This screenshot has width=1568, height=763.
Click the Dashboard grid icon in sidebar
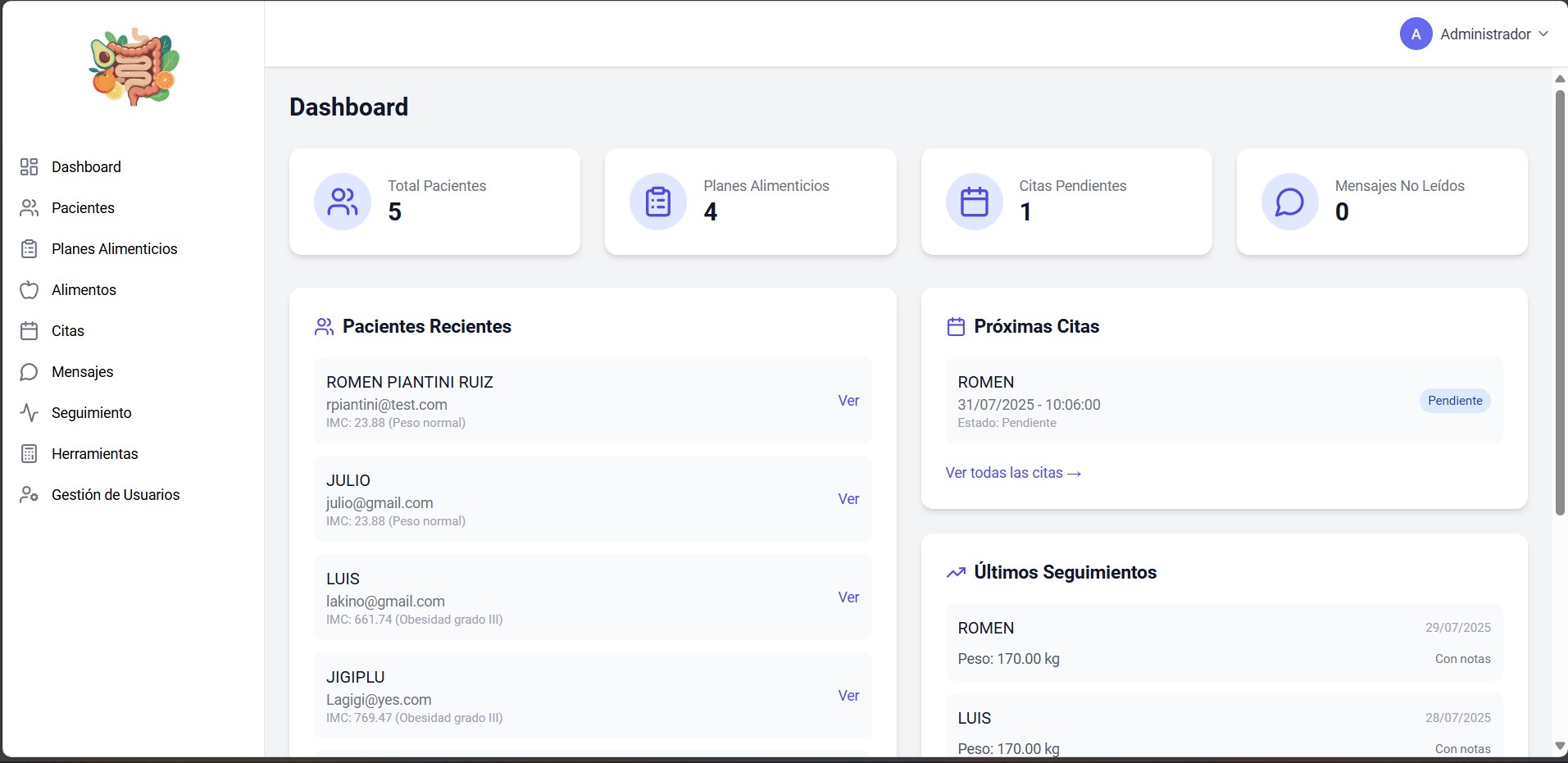point(29,167)
